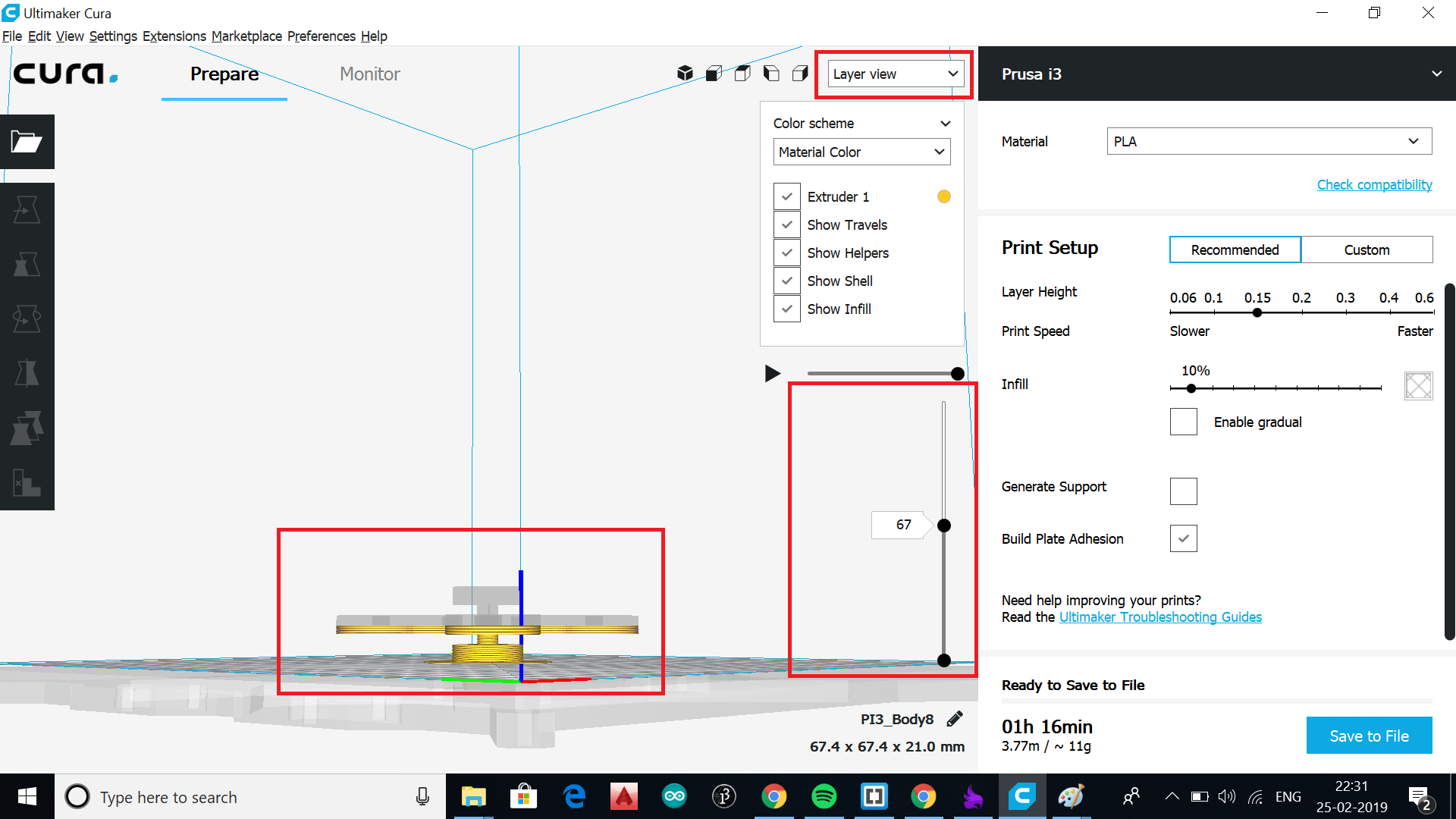Play the layer simulation

click(772, 373)
